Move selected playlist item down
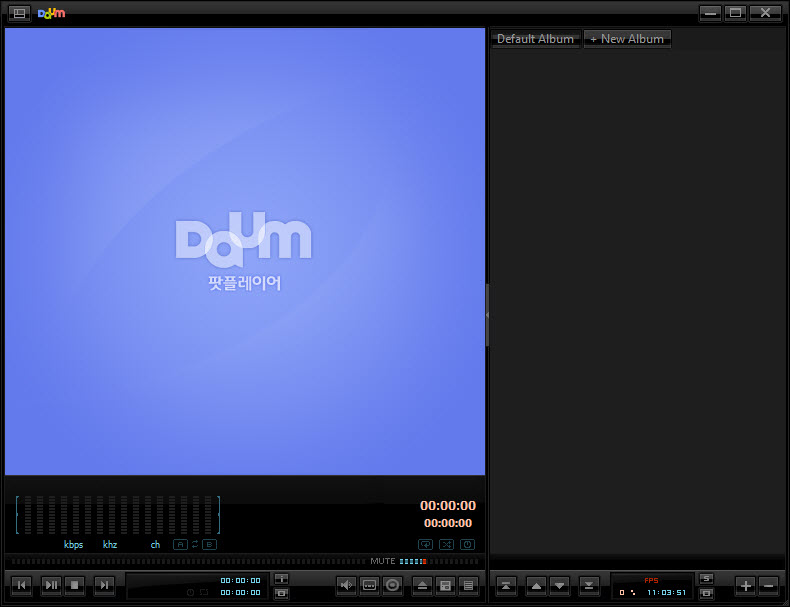 560,585
